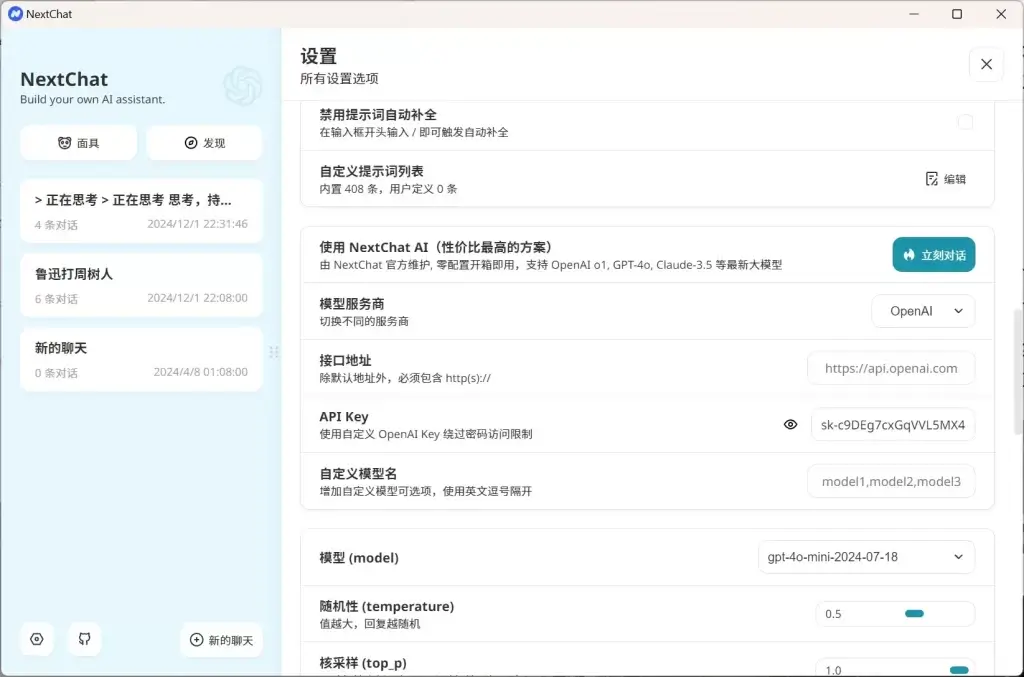This screenshot has width=1024, height=677.
Task: Expand the 模型服务商 OpenAI dropdown
Action: pos(923,311)
